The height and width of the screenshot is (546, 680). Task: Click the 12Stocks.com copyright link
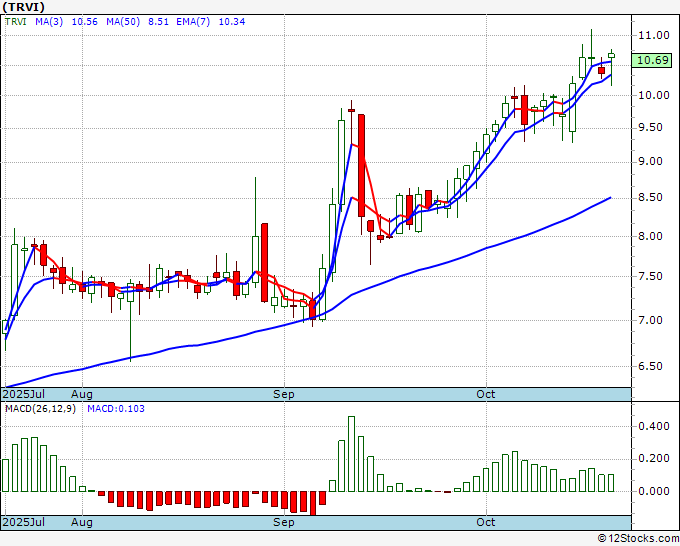(x=638, y=539)
